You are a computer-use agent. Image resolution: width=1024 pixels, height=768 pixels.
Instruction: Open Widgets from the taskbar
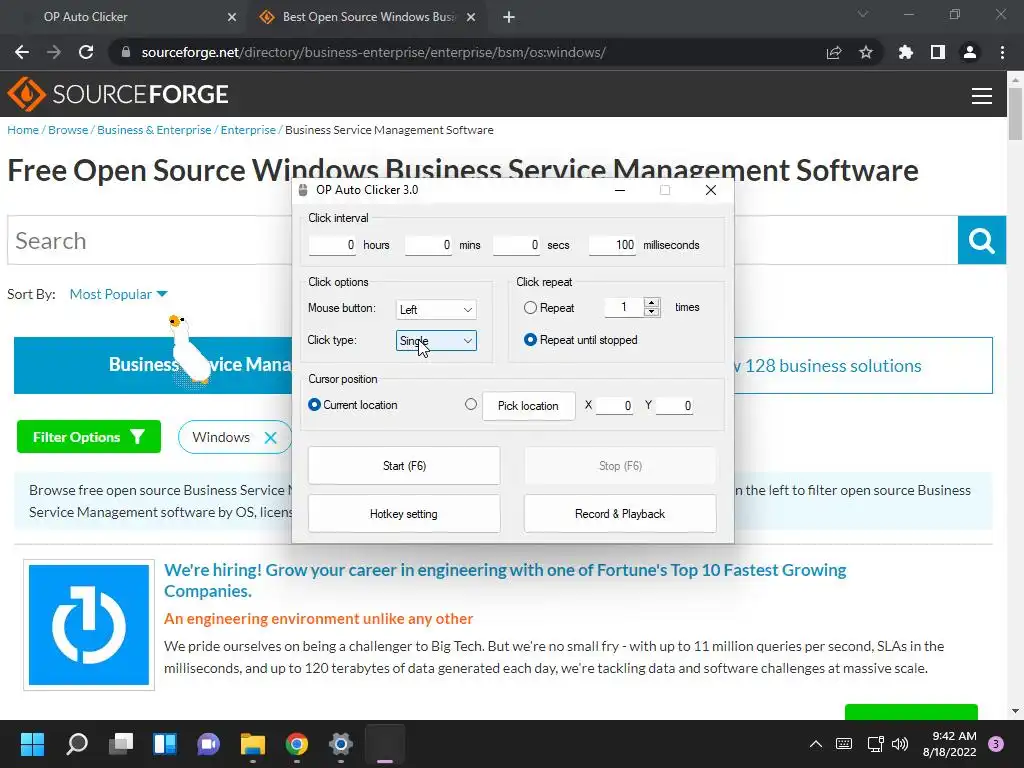(165, 744)
